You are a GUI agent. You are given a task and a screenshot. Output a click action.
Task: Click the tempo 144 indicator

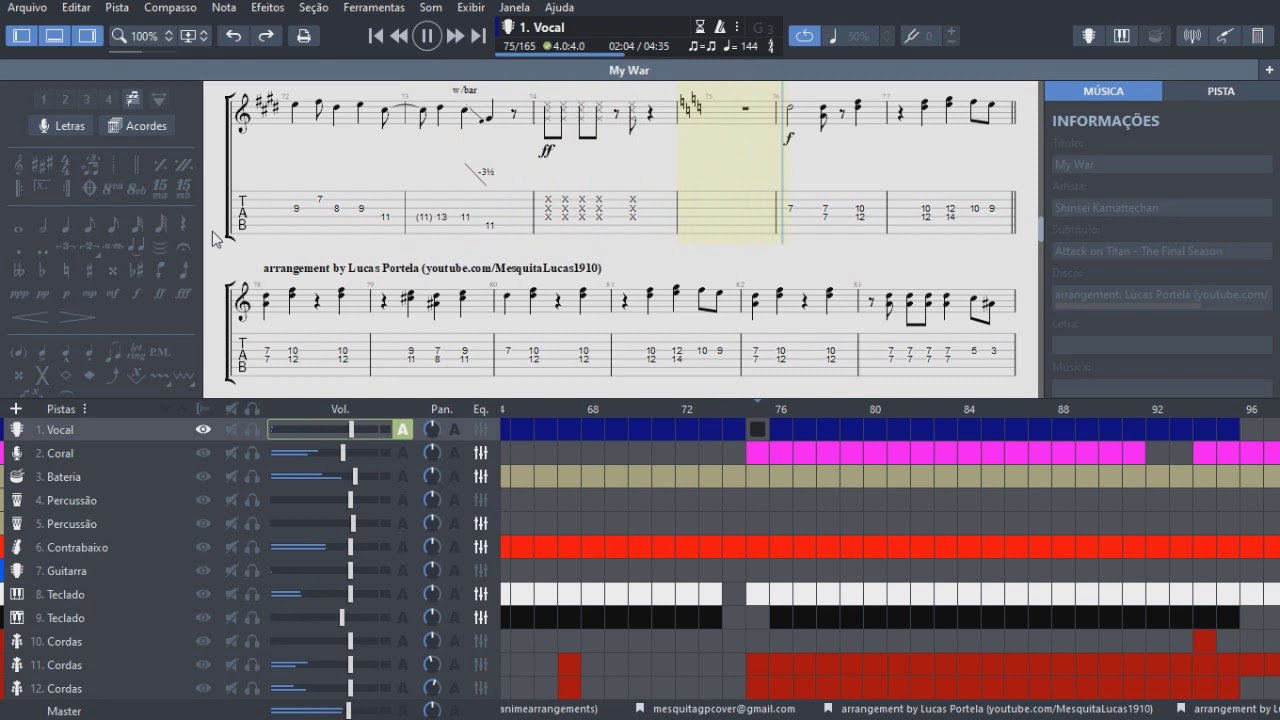[x=740, y=46]
